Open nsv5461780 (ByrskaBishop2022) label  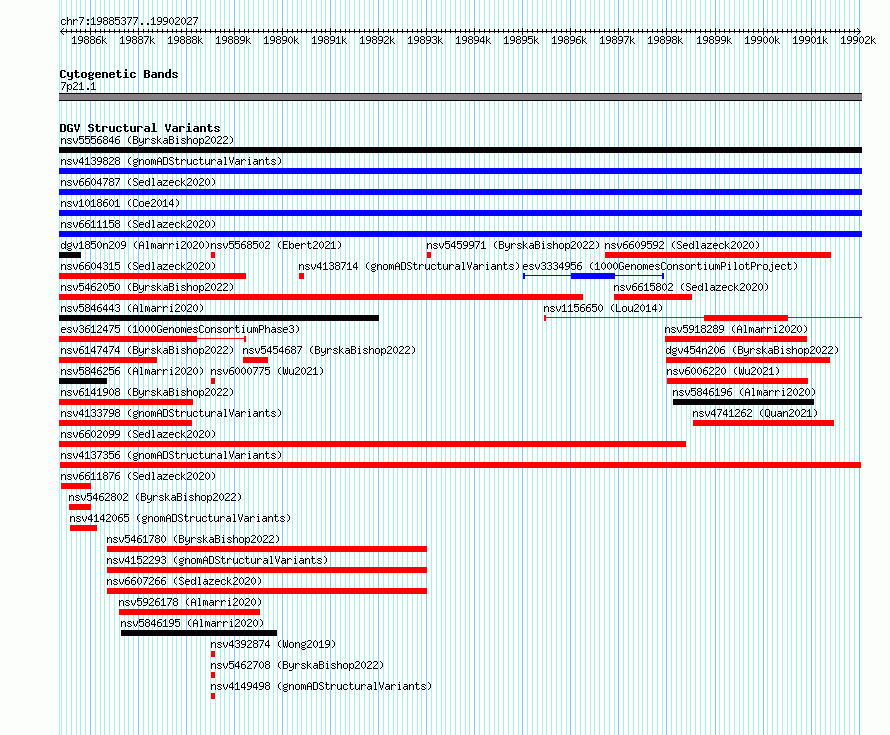(193, 539)
